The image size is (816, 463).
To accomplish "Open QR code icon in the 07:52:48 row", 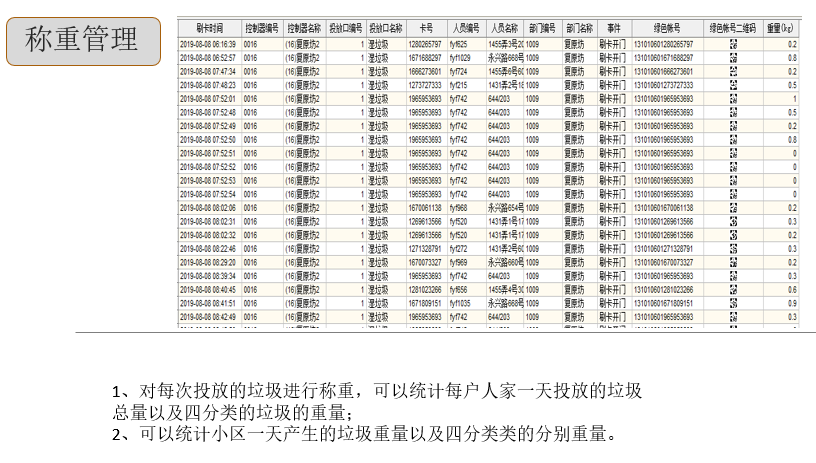I will click(x=733, y=112).
